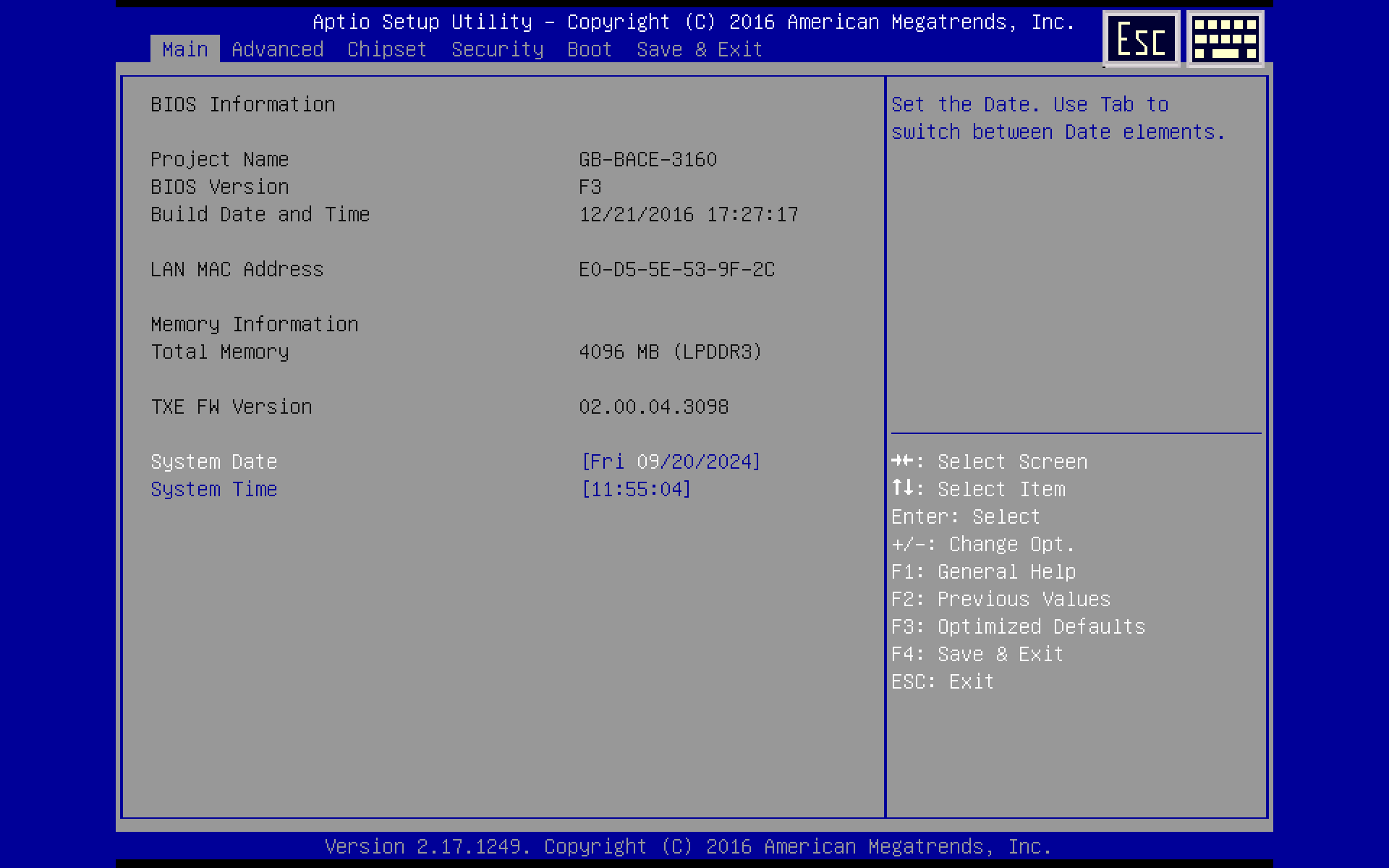Screen dimensions: 1389x868
Task: Click the Aptio Setup Utility title text
Action: [694, 22]
